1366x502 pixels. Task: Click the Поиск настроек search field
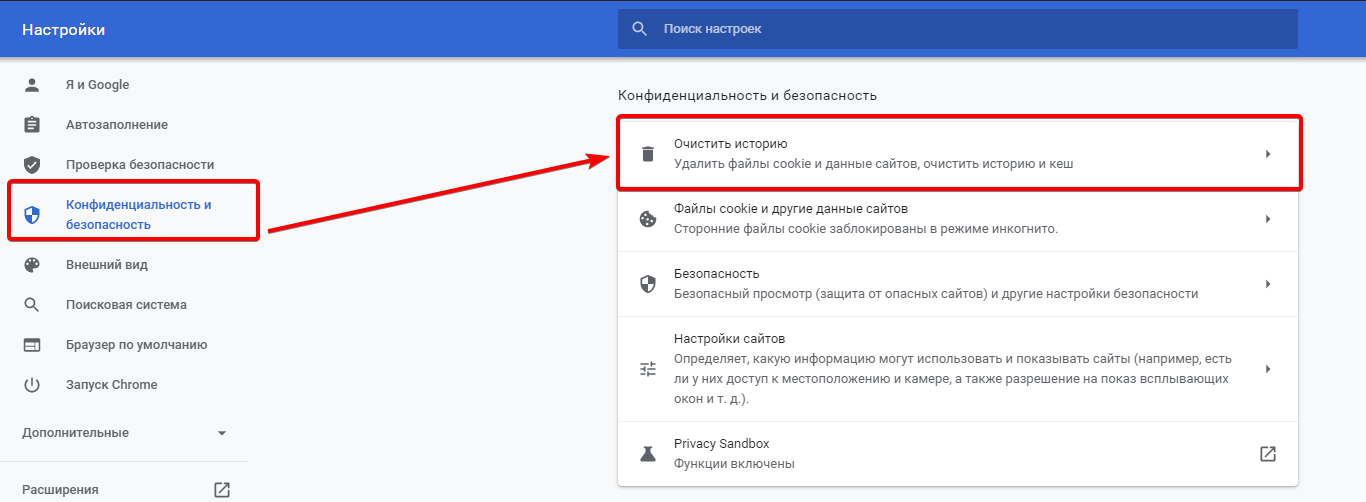click(958, 29)
